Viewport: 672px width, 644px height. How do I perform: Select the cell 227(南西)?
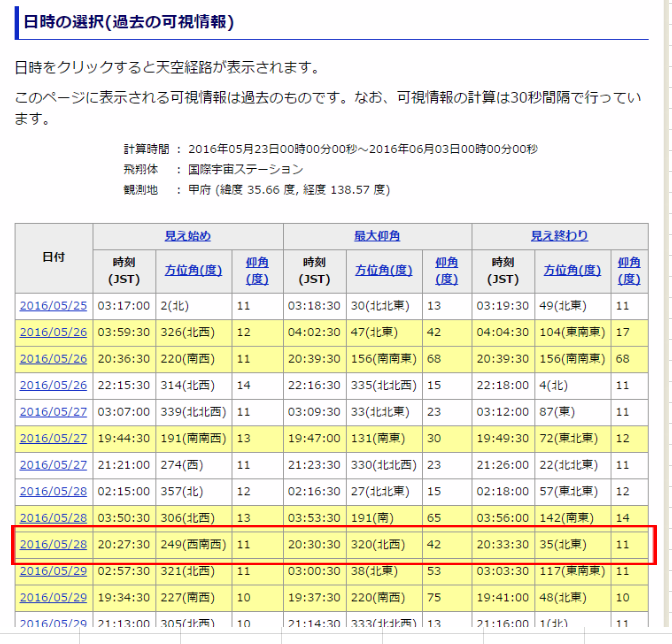tap(194, 598)
